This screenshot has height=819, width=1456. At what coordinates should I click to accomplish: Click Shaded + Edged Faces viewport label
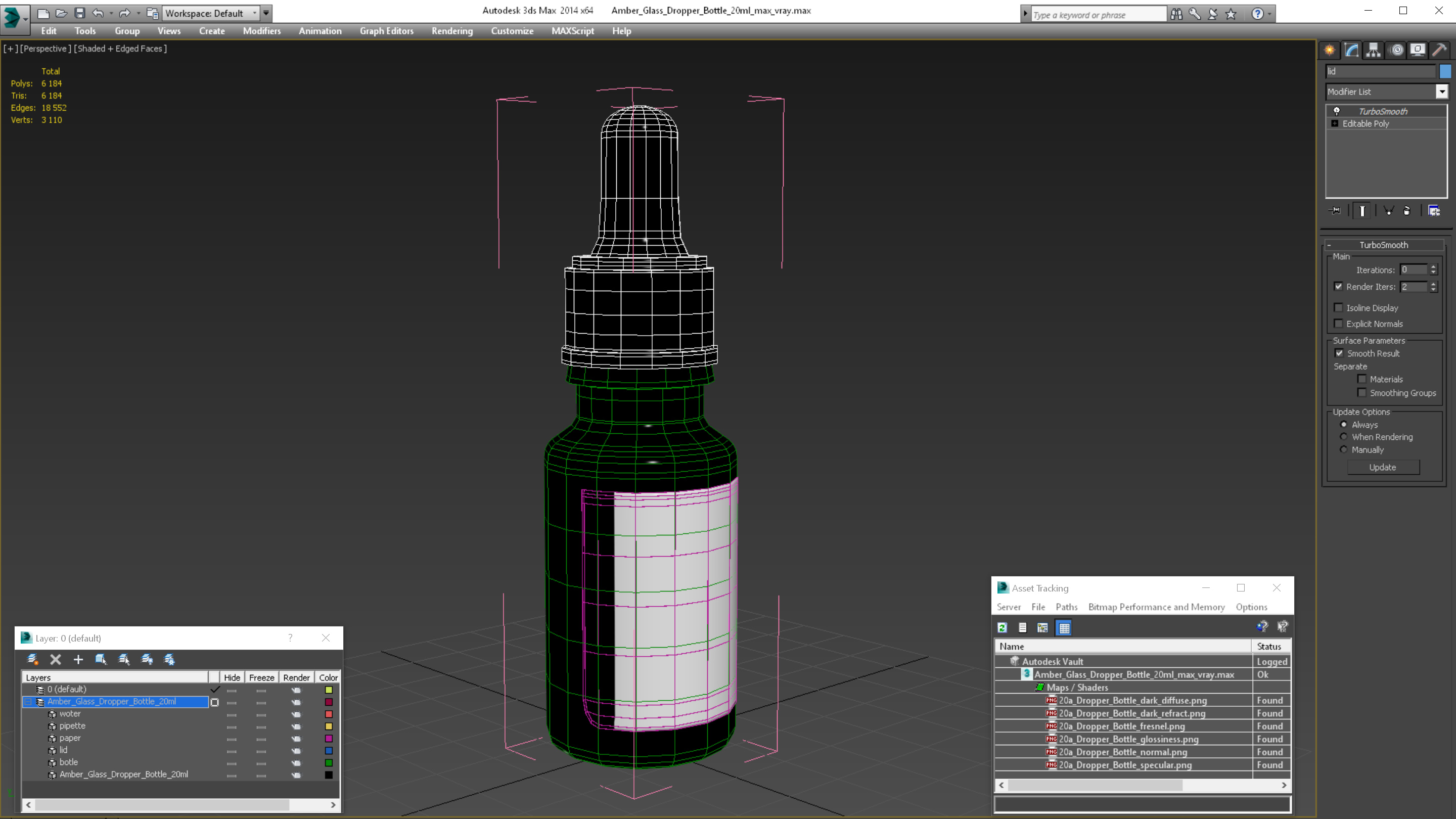120,49
